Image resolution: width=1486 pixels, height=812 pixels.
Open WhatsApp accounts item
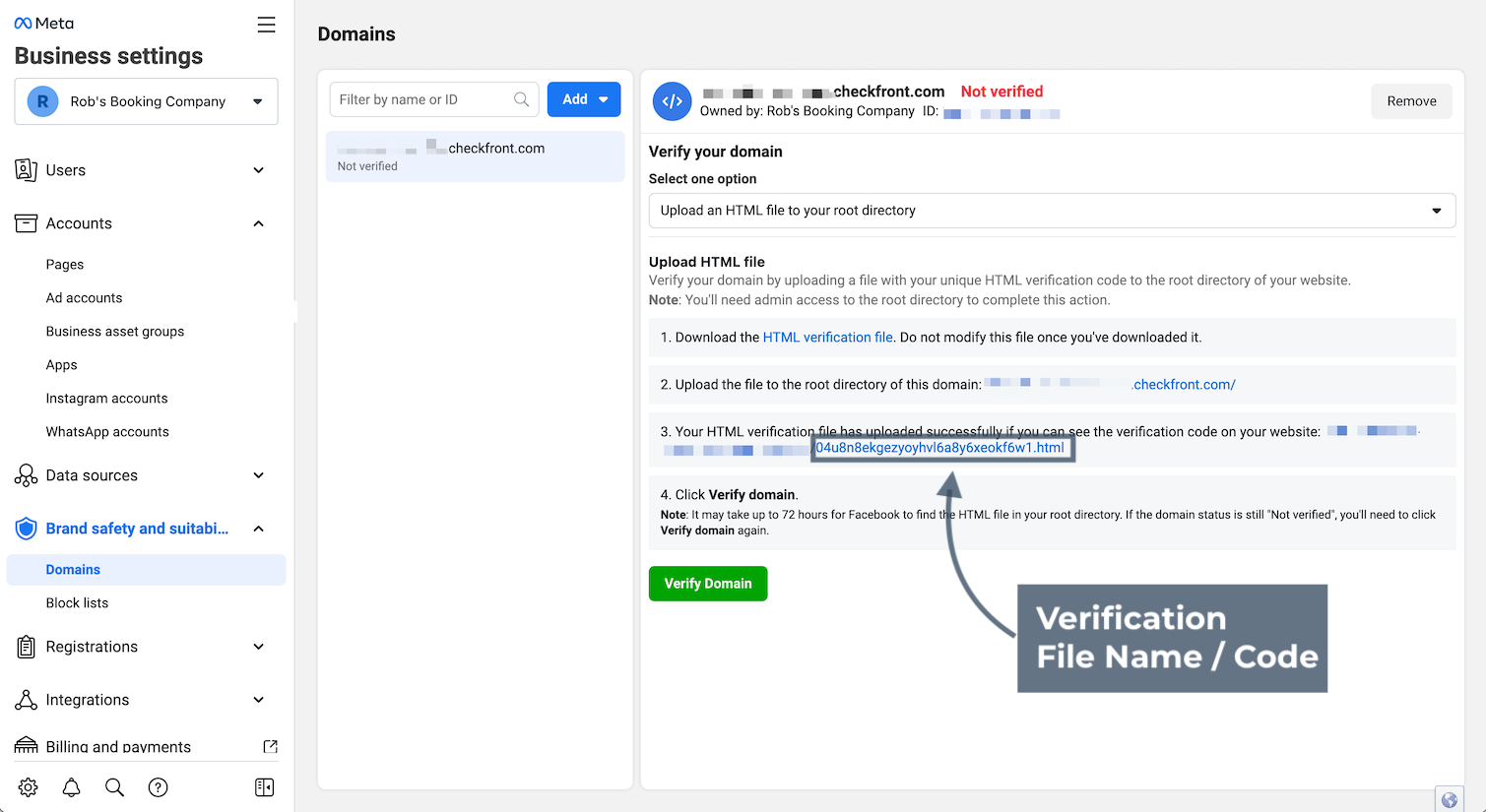tap(107, 432)
